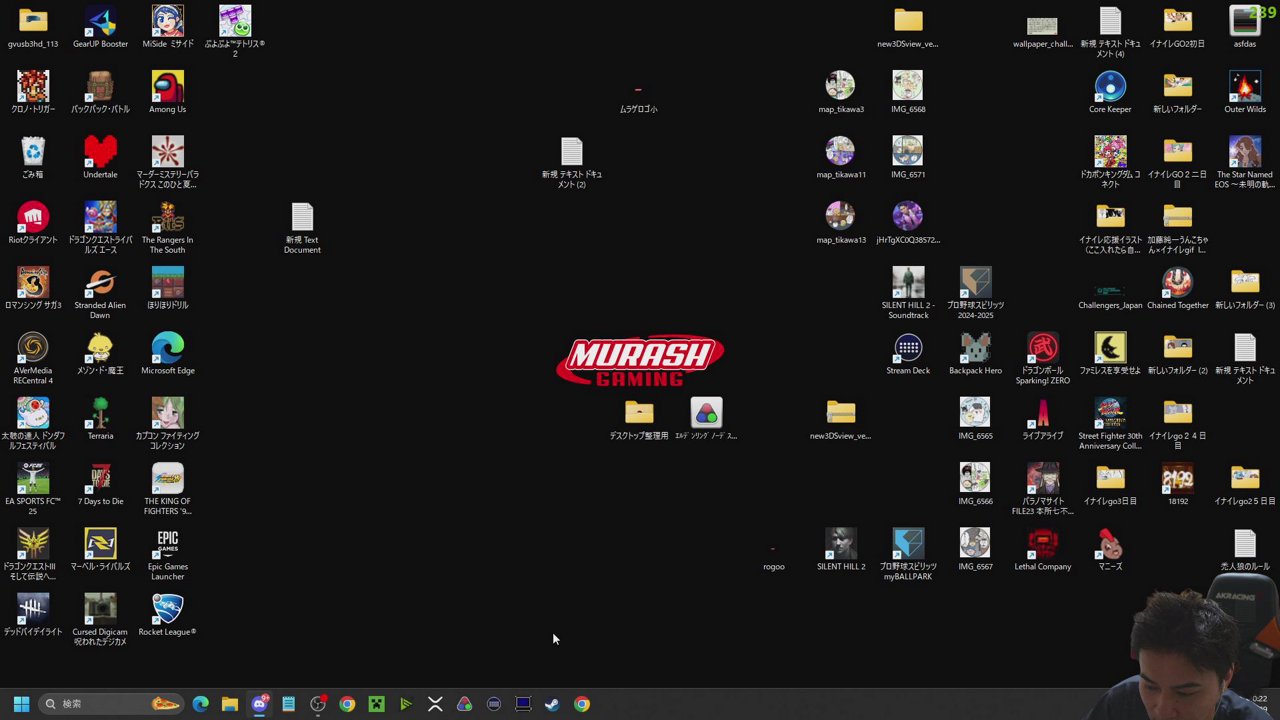This screenshot has height=720, width=1280.
Task: Select the Among Us desktop shortcut
Action: 167,88
